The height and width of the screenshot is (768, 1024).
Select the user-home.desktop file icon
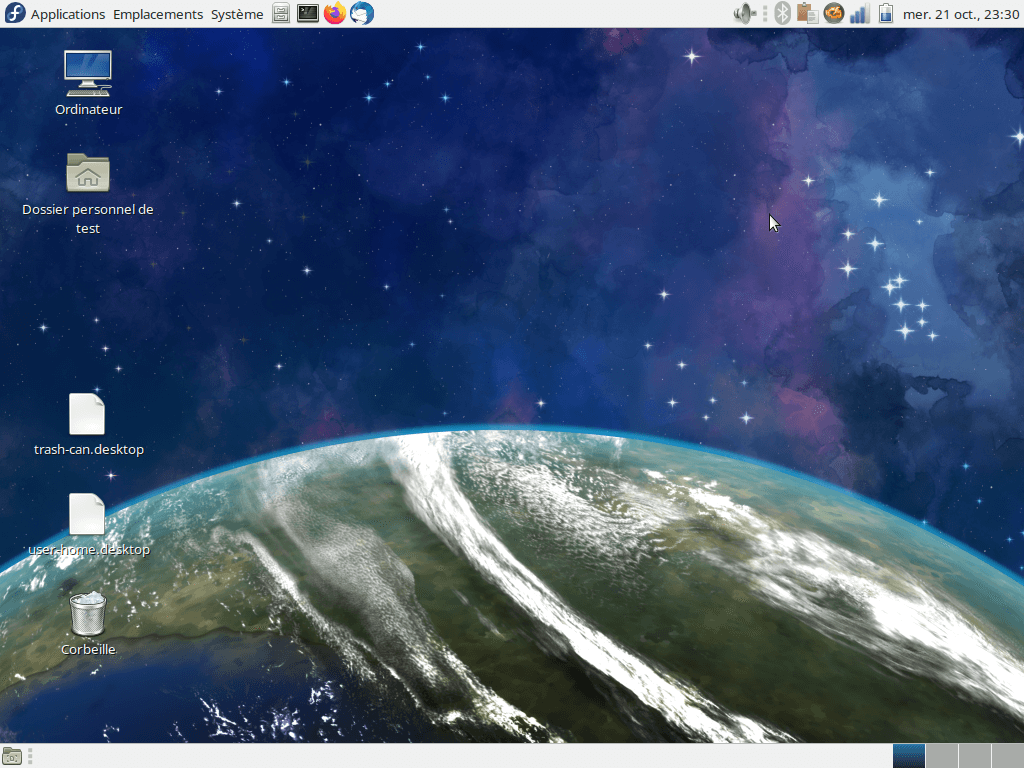[87, 513]
